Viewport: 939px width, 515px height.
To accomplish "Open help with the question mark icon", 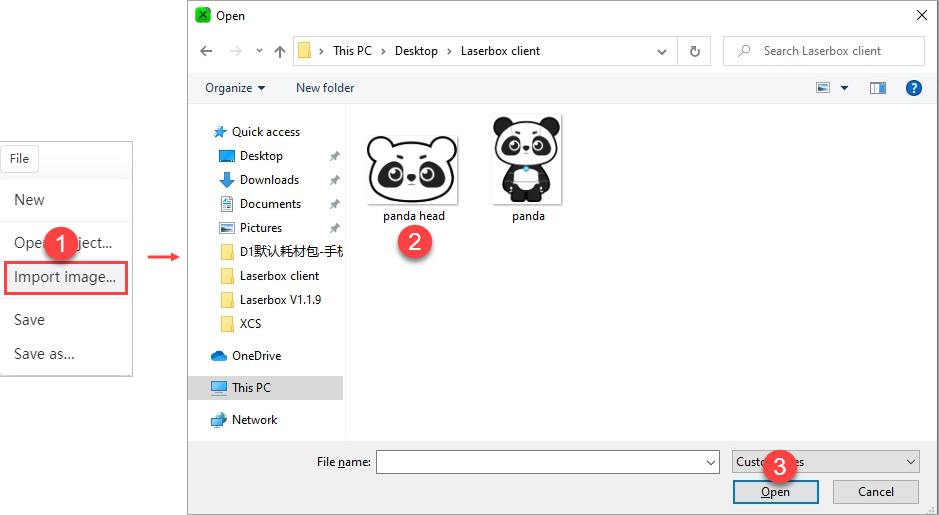I will pyautogui.click(x=914, y=88).
